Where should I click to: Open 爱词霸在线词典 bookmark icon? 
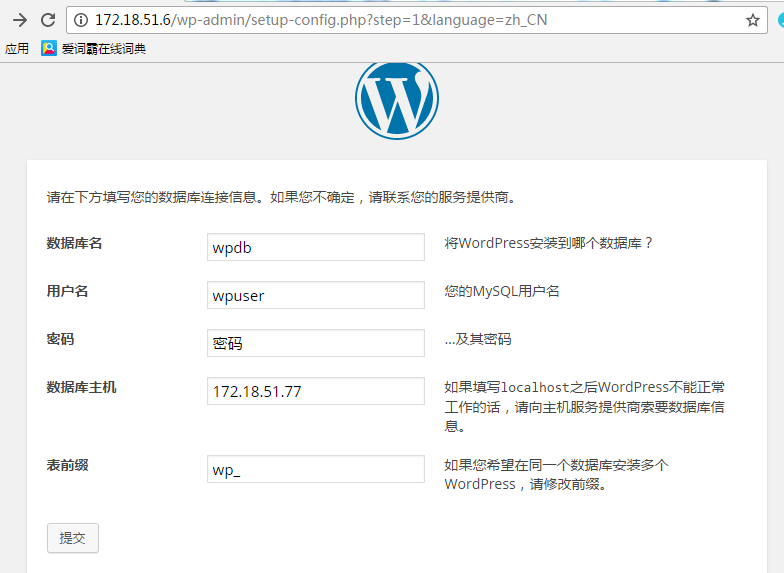pos(48,48)
